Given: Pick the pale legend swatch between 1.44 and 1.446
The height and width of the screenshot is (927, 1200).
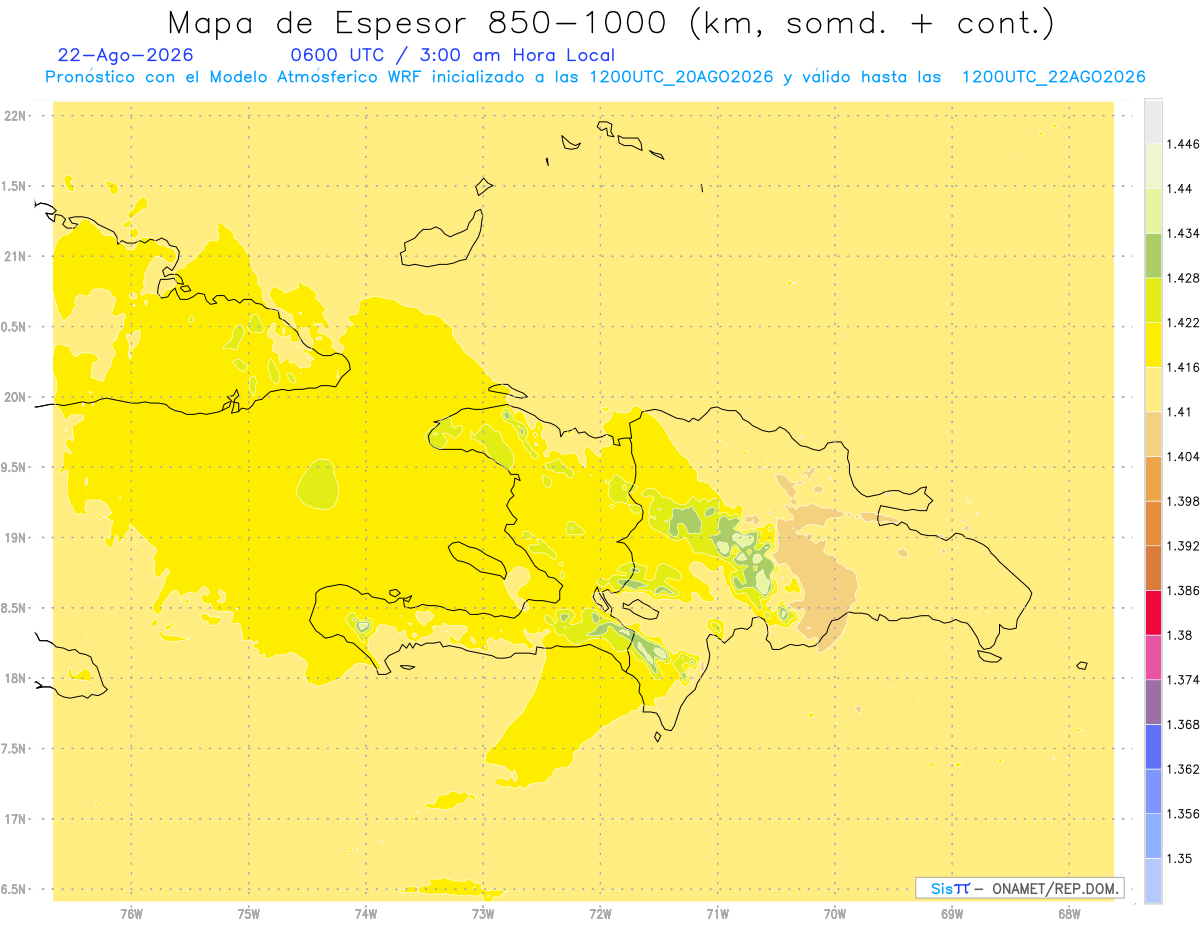Looking at the screenshot, I should tap(1153, 166).
